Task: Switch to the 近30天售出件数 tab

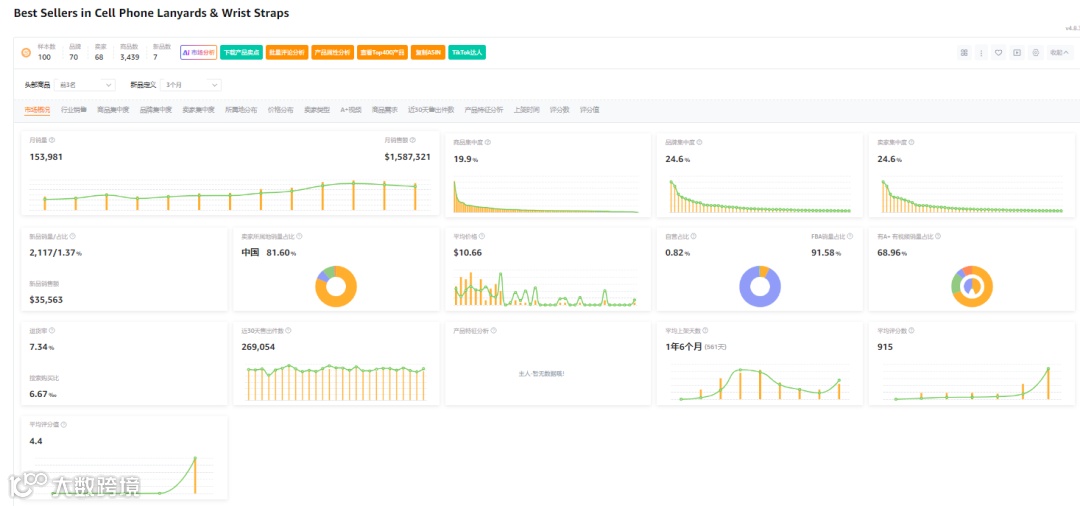Action: coord(431,109)
